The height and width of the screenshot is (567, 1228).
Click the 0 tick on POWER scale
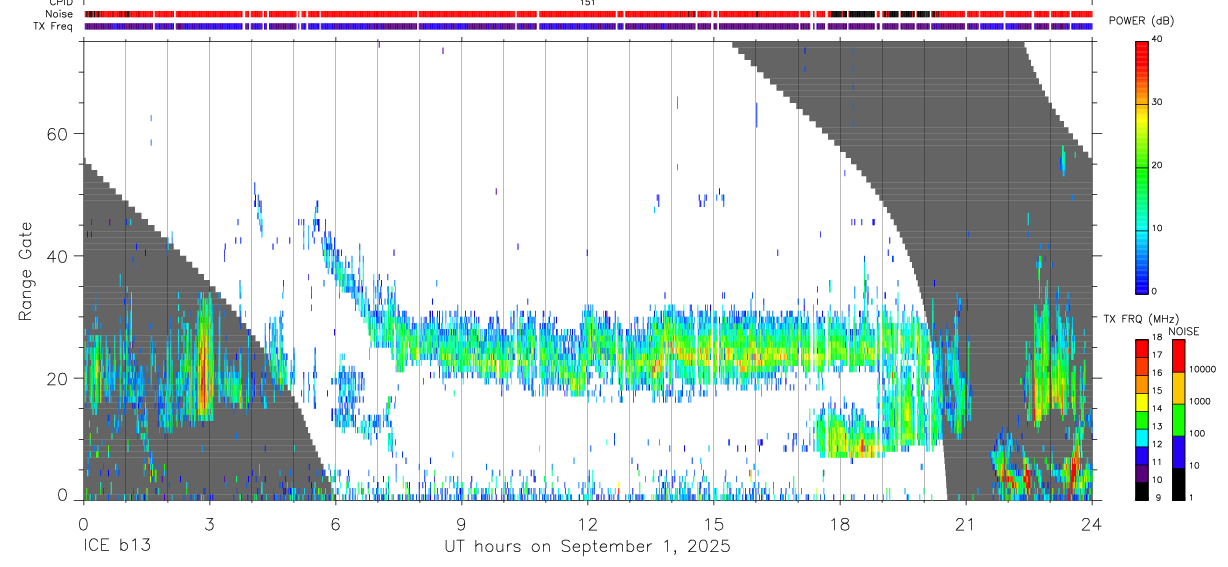click(1154, 291)
